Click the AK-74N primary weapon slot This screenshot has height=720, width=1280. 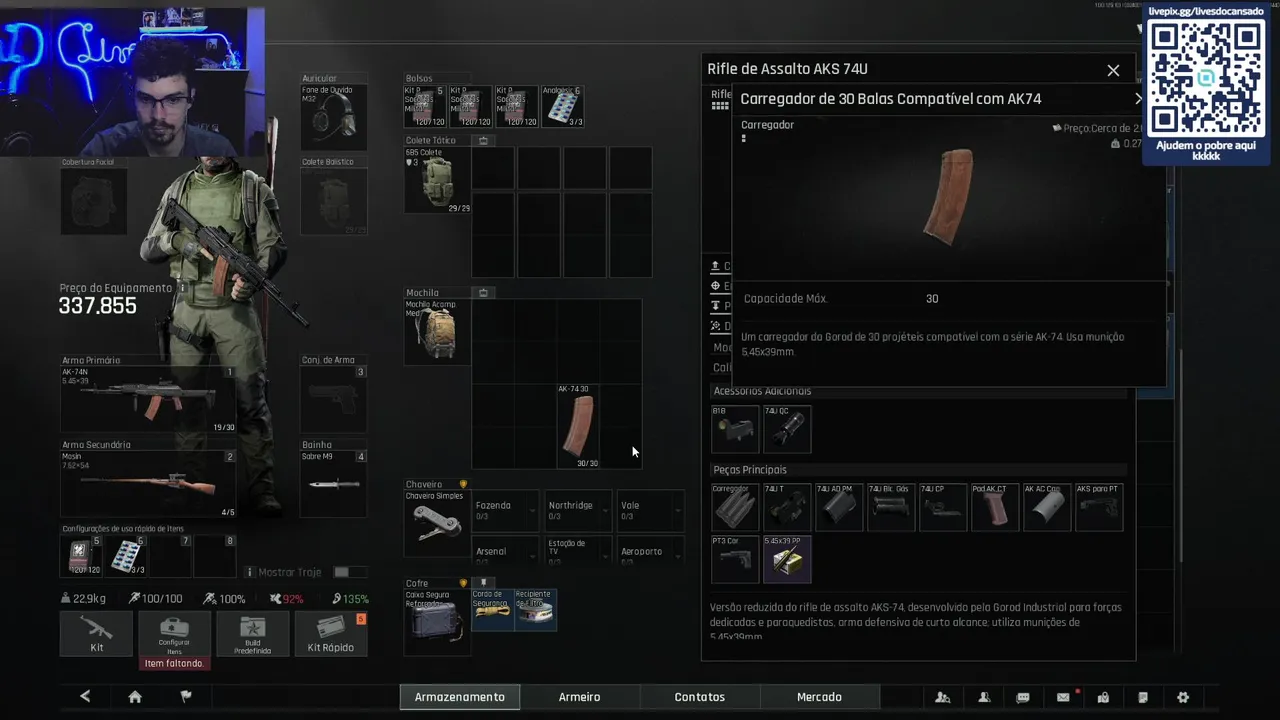148,400
